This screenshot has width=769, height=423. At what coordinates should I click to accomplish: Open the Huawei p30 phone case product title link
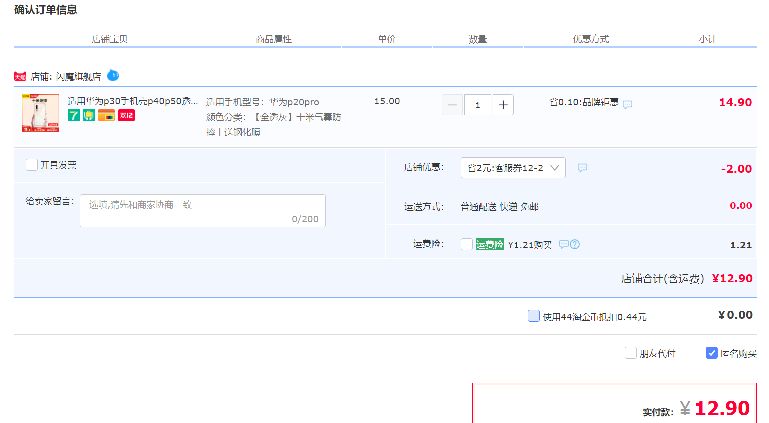tap(132, 101)
